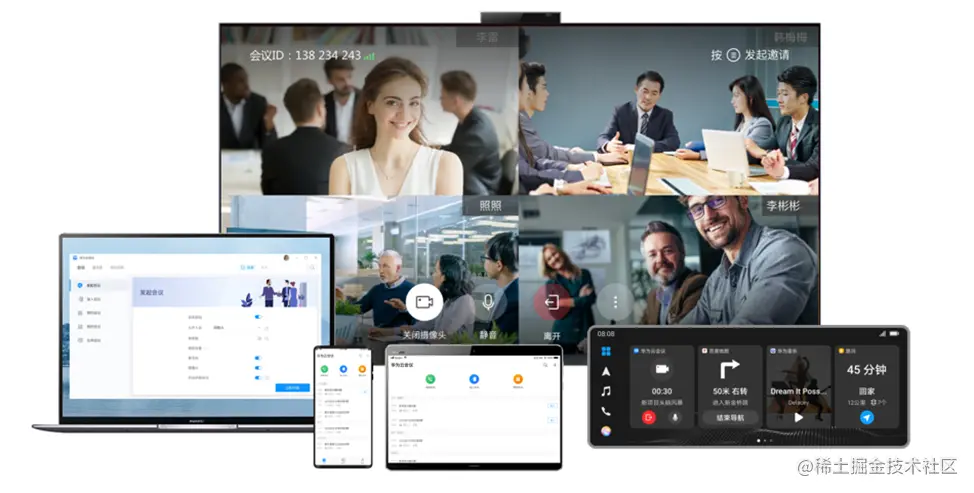Open phone handset icon in car sidebar
This screenshot has height=493, width=974.
606,411
